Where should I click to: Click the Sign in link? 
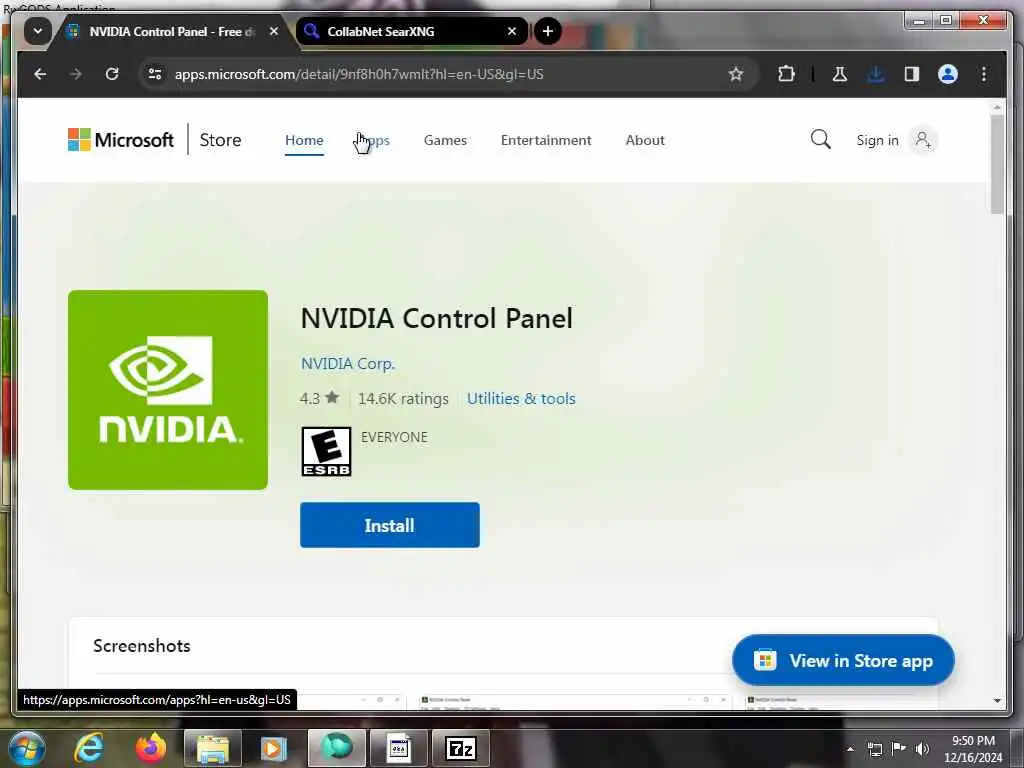click(877, 140)
